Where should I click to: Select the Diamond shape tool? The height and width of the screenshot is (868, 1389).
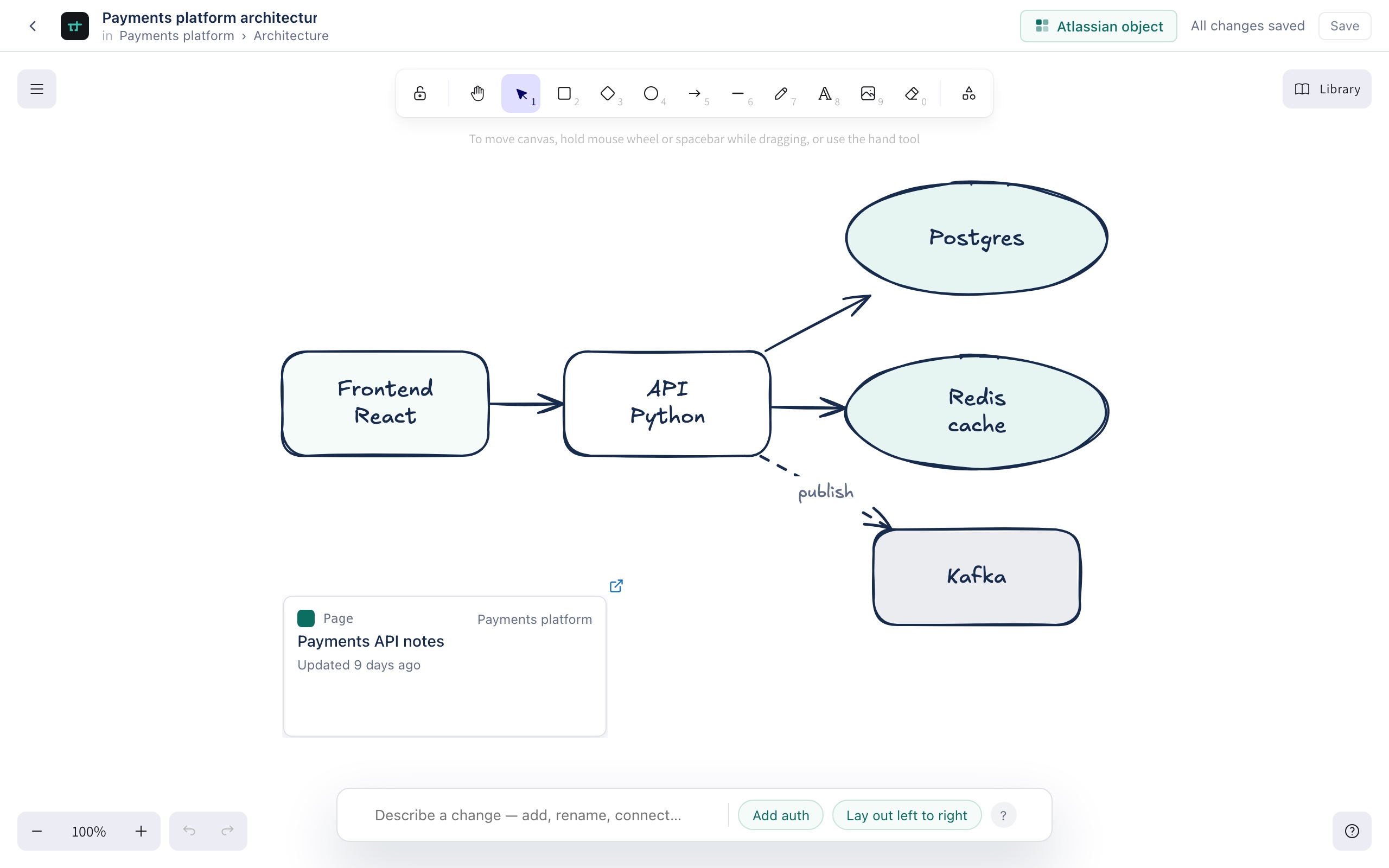(x=608, y=93)
